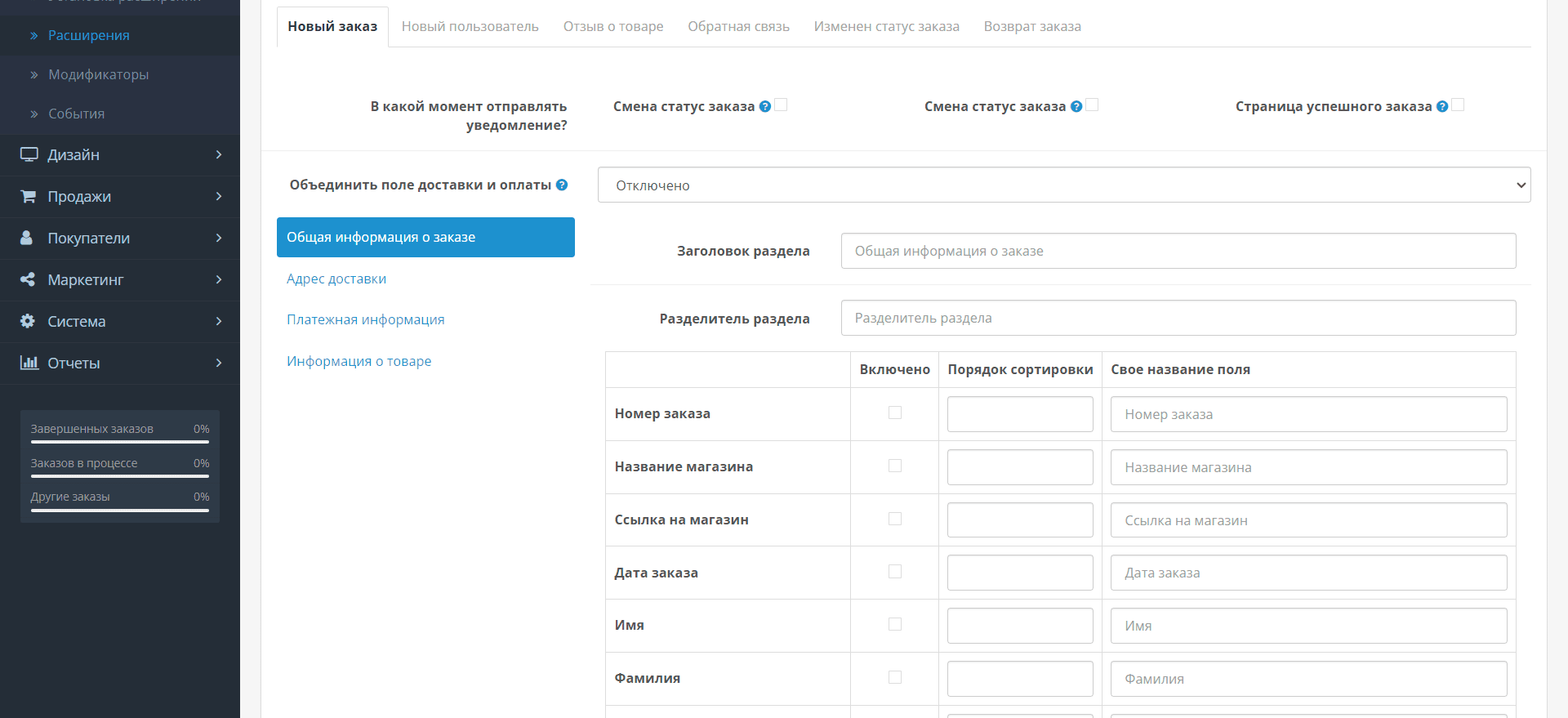The image size is (1568, 718).
Task: Click the Маркетинг share icon
Action: tap(28, 279)
